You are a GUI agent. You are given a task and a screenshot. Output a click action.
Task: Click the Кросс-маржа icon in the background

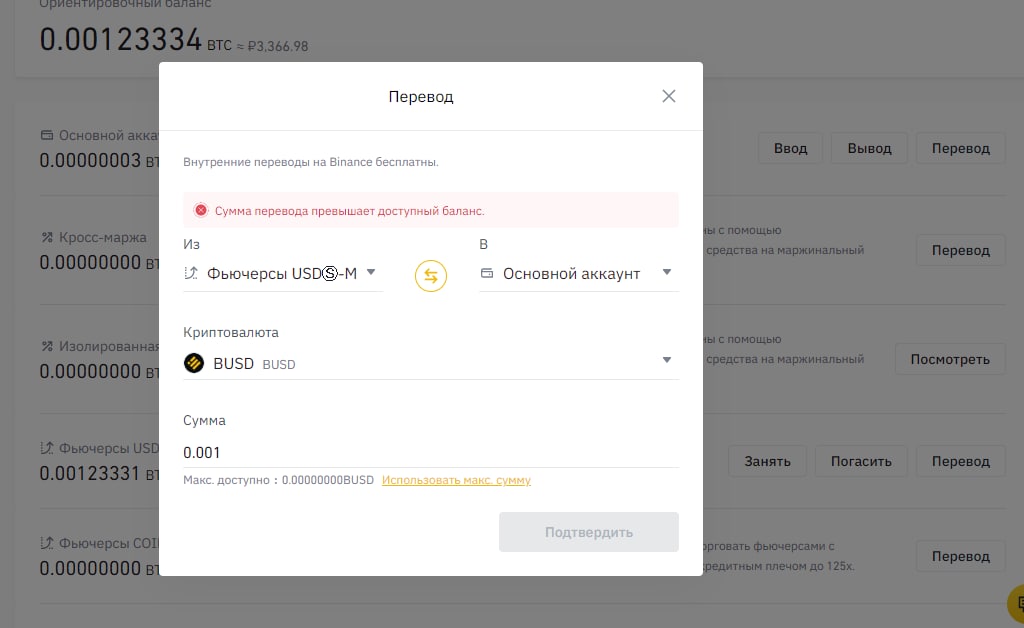tap(47, 237)
